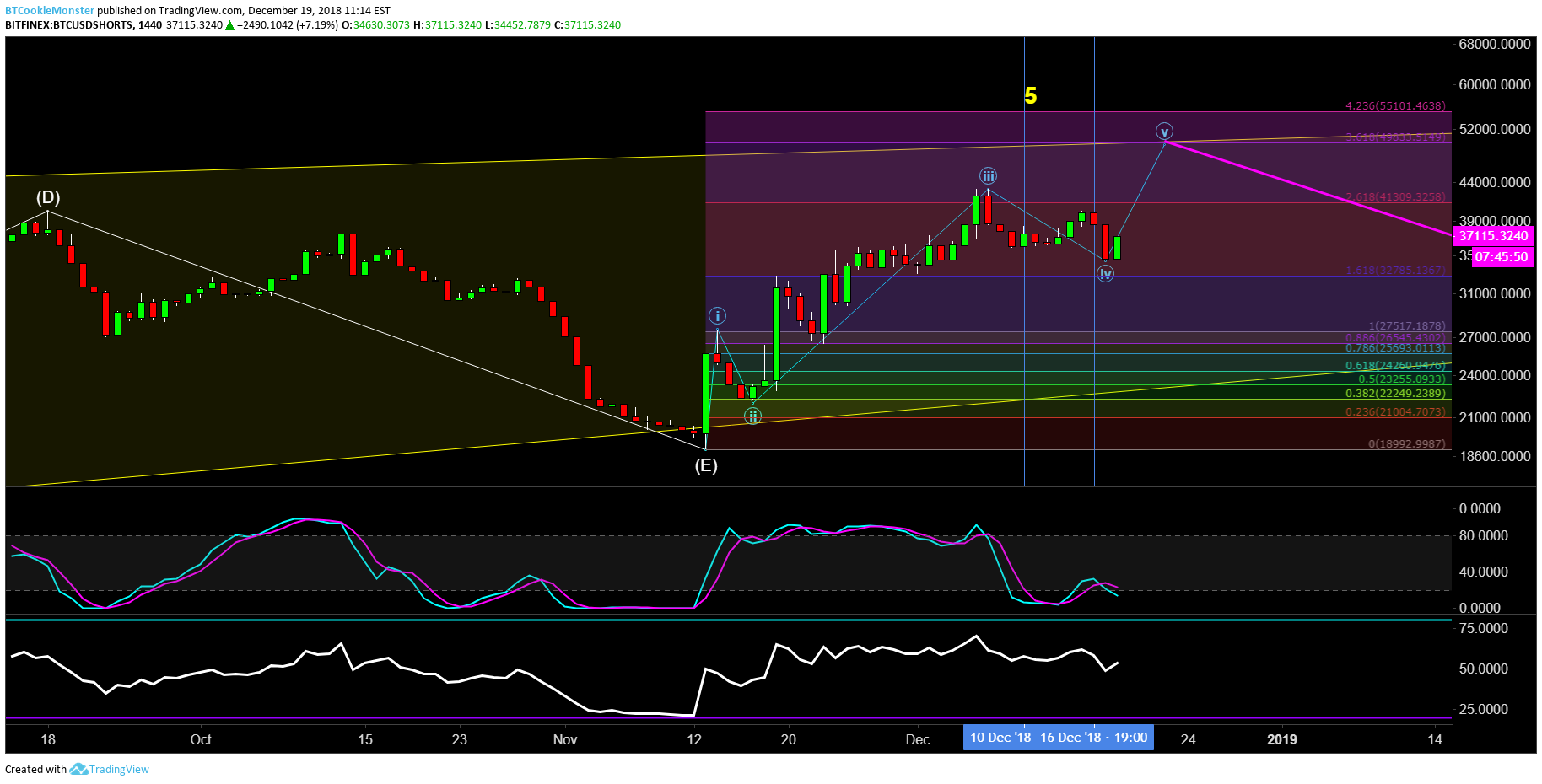Click the 50.0000 RSI axis label
1542x784 pixels.
[x=1483, y=669]
